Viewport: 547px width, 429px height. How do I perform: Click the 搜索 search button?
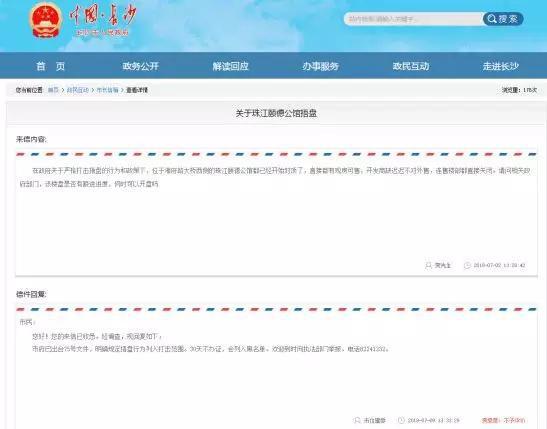(x=503, y=19)
